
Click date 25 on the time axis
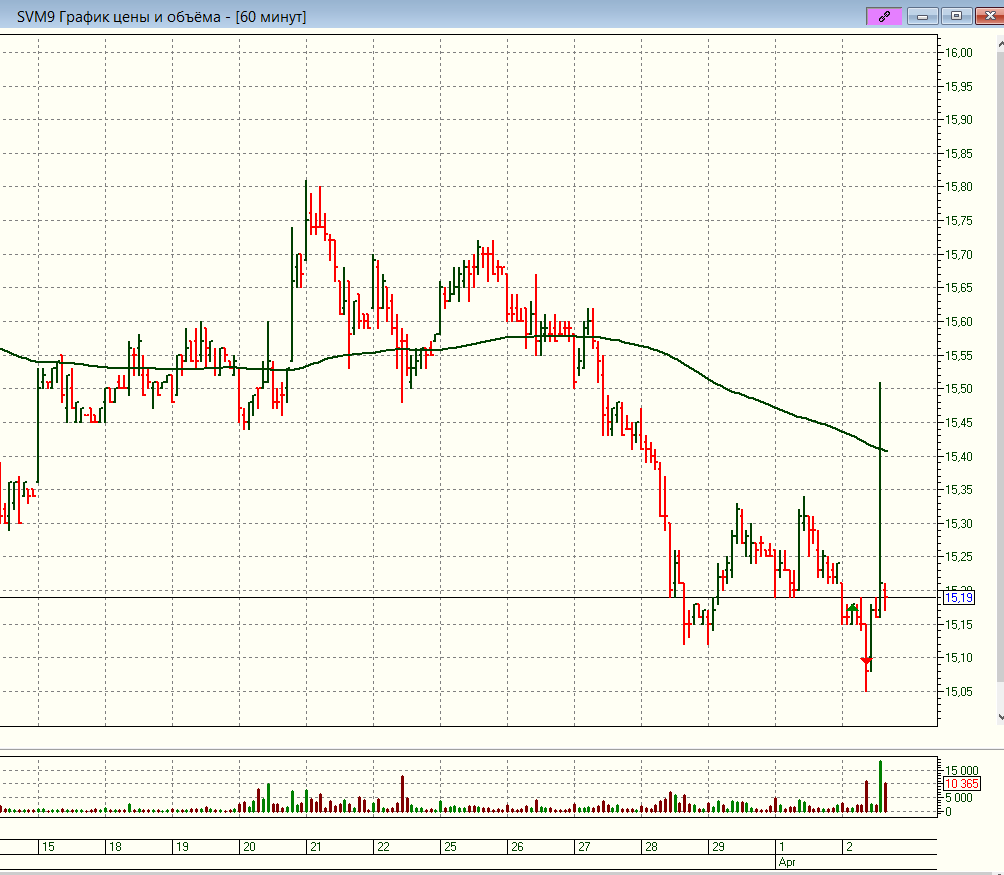[450, 847]
